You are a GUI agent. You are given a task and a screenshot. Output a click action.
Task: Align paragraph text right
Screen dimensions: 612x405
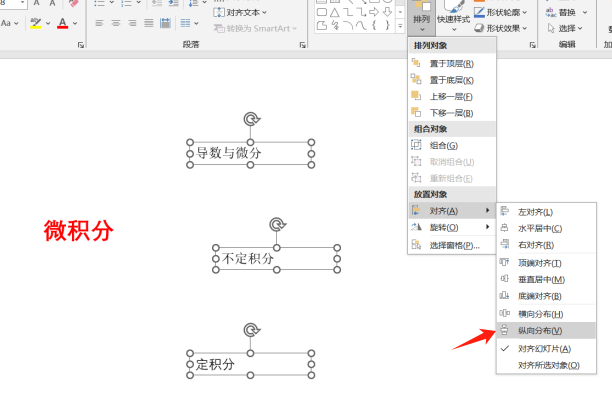coord(132,23)
